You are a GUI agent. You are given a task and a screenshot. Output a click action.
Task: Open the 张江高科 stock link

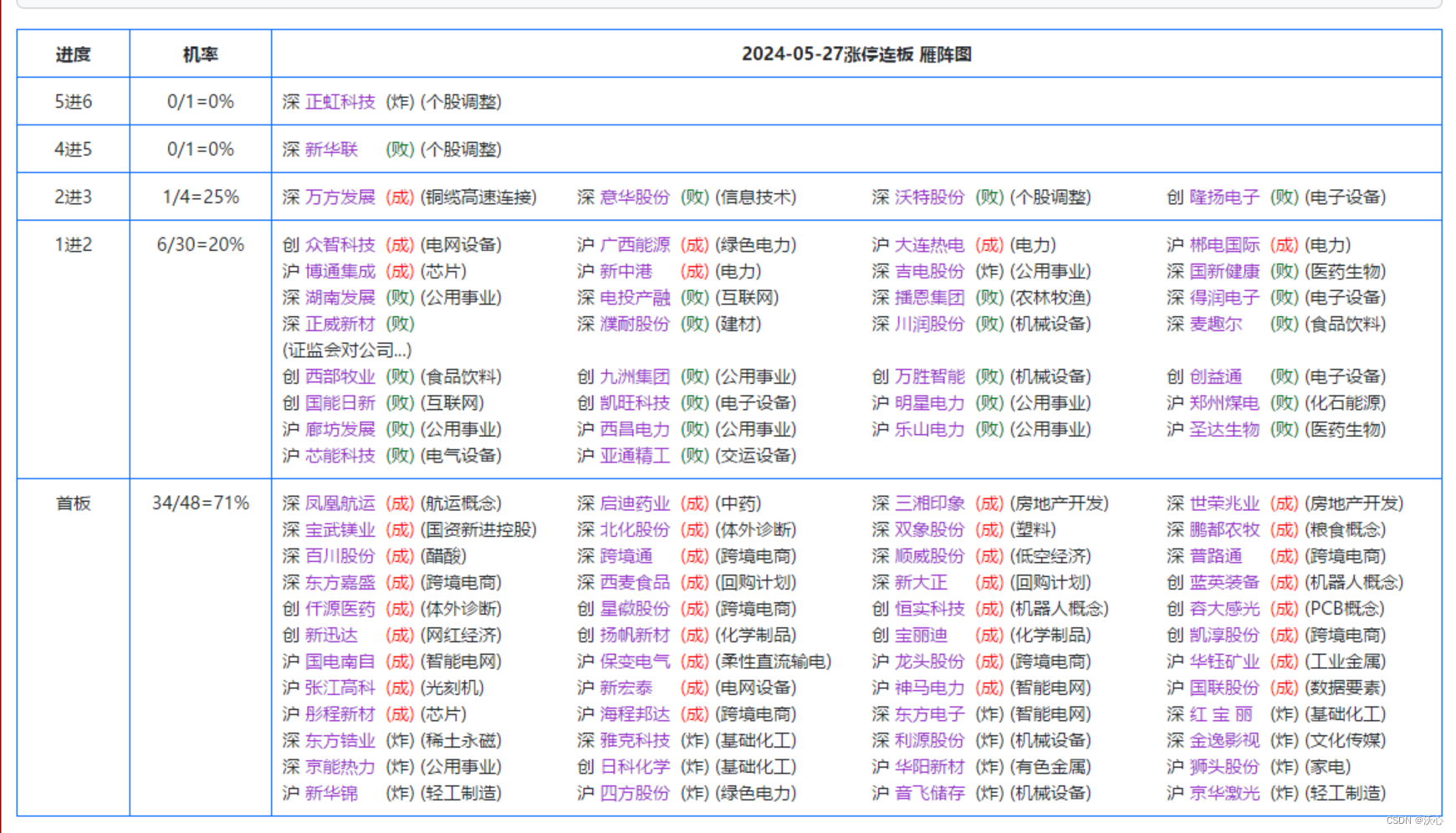(340, 688)
